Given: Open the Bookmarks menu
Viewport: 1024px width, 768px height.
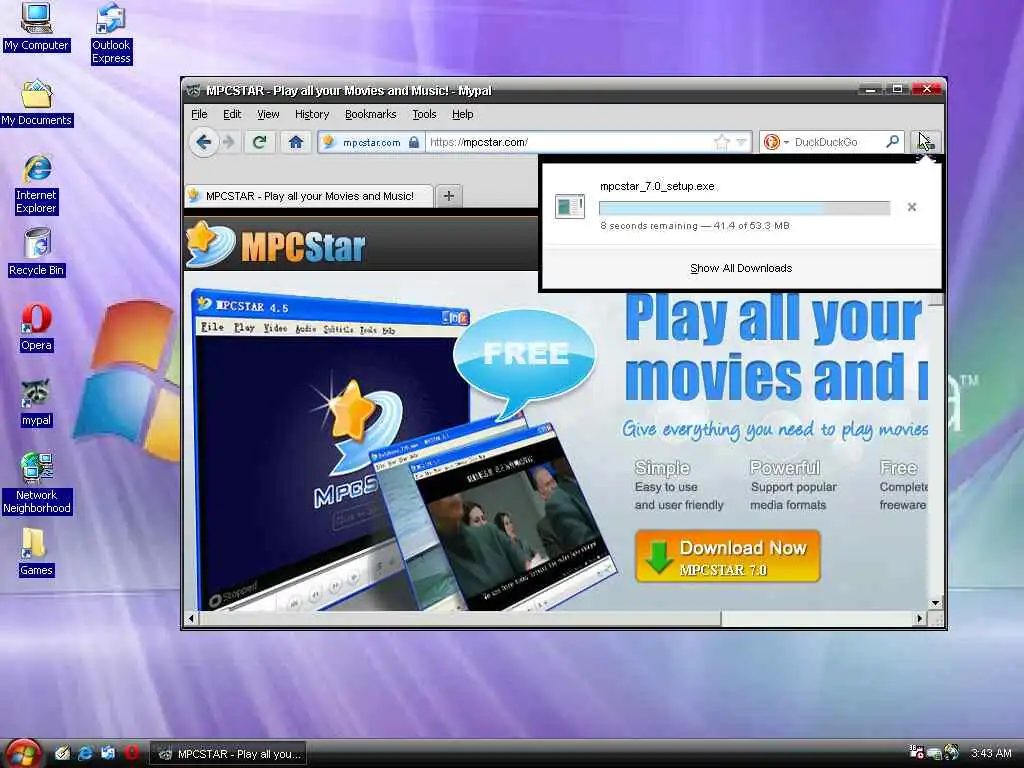Looking at the screenshot, I should coord(370,114).
